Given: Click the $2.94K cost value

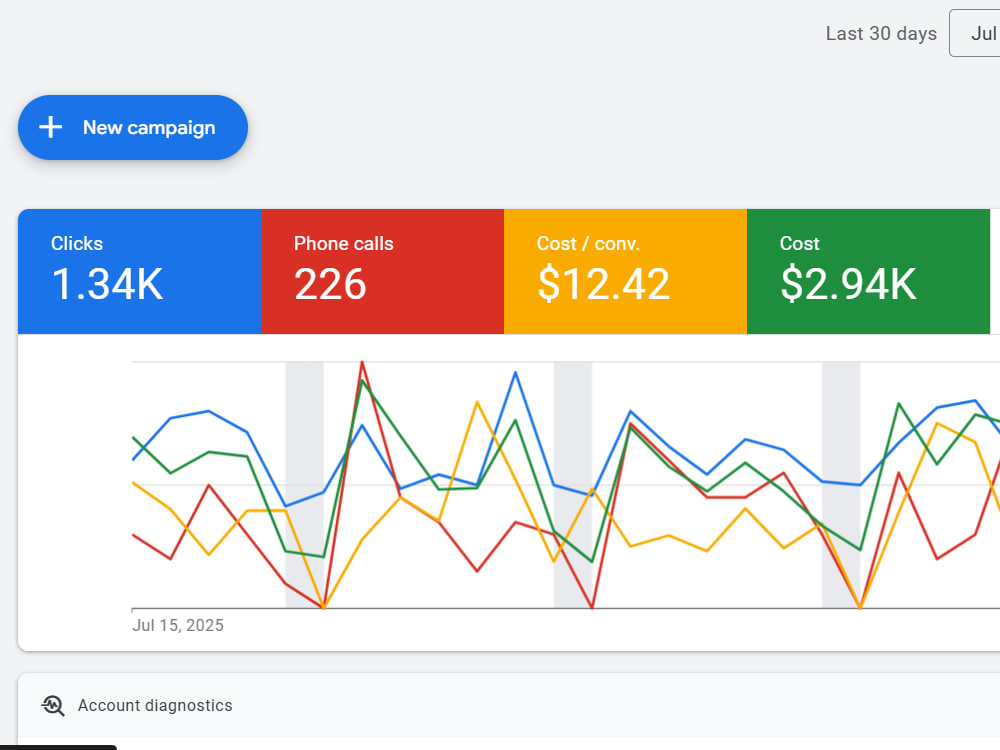Looking at the screenshot, I should [x=848, y=284].
